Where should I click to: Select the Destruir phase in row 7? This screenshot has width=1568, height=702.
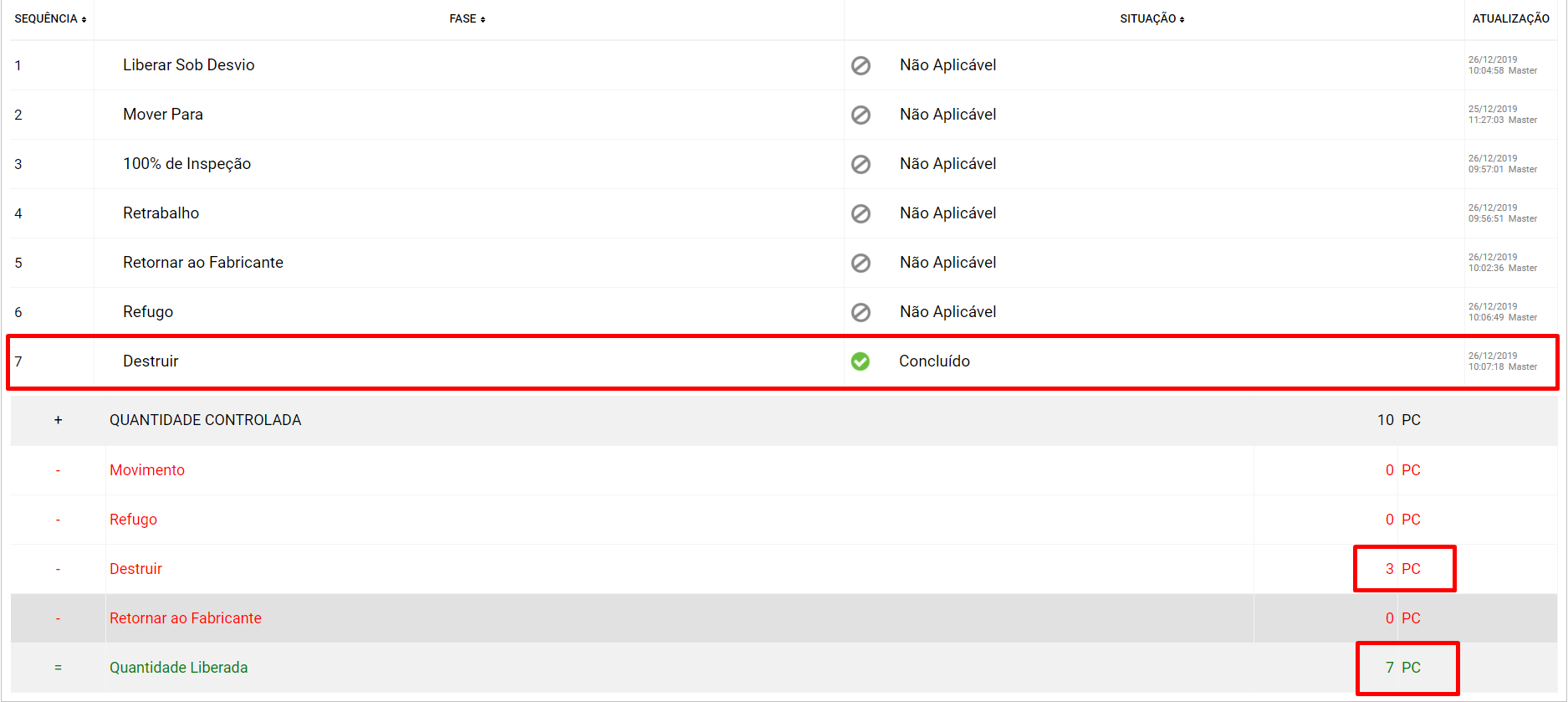coord(151,361)
